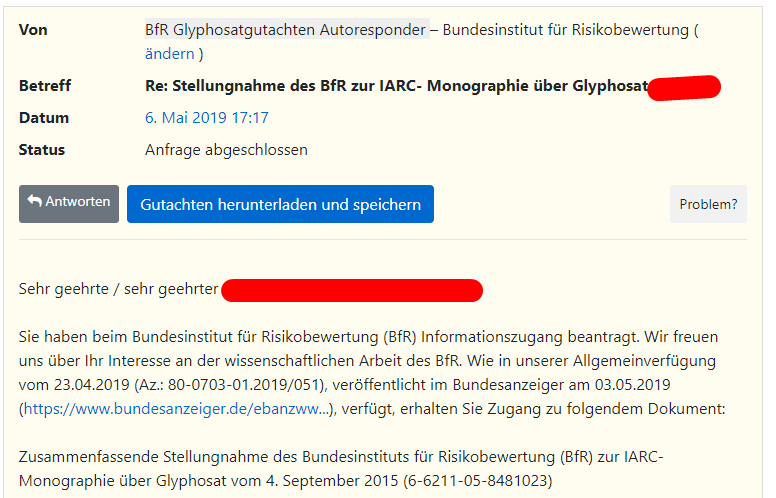Visit the bundesanzeiger.de hyperlink in the message
Image resolution: width=776 pixels, height=498 pixels.
[x=176, y=408]
